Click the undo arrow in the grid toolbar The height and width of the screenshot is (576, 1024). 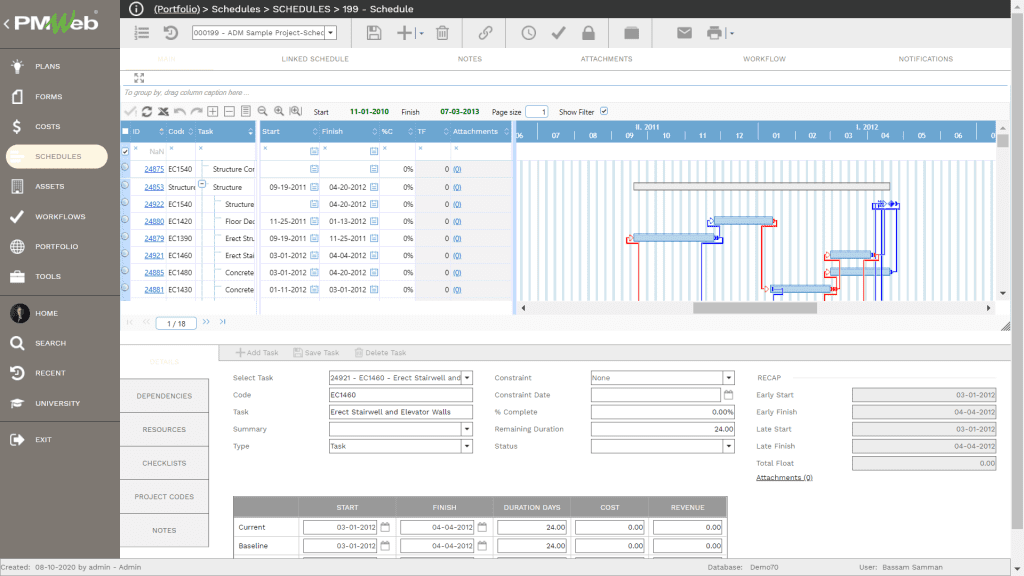[180, 112]
